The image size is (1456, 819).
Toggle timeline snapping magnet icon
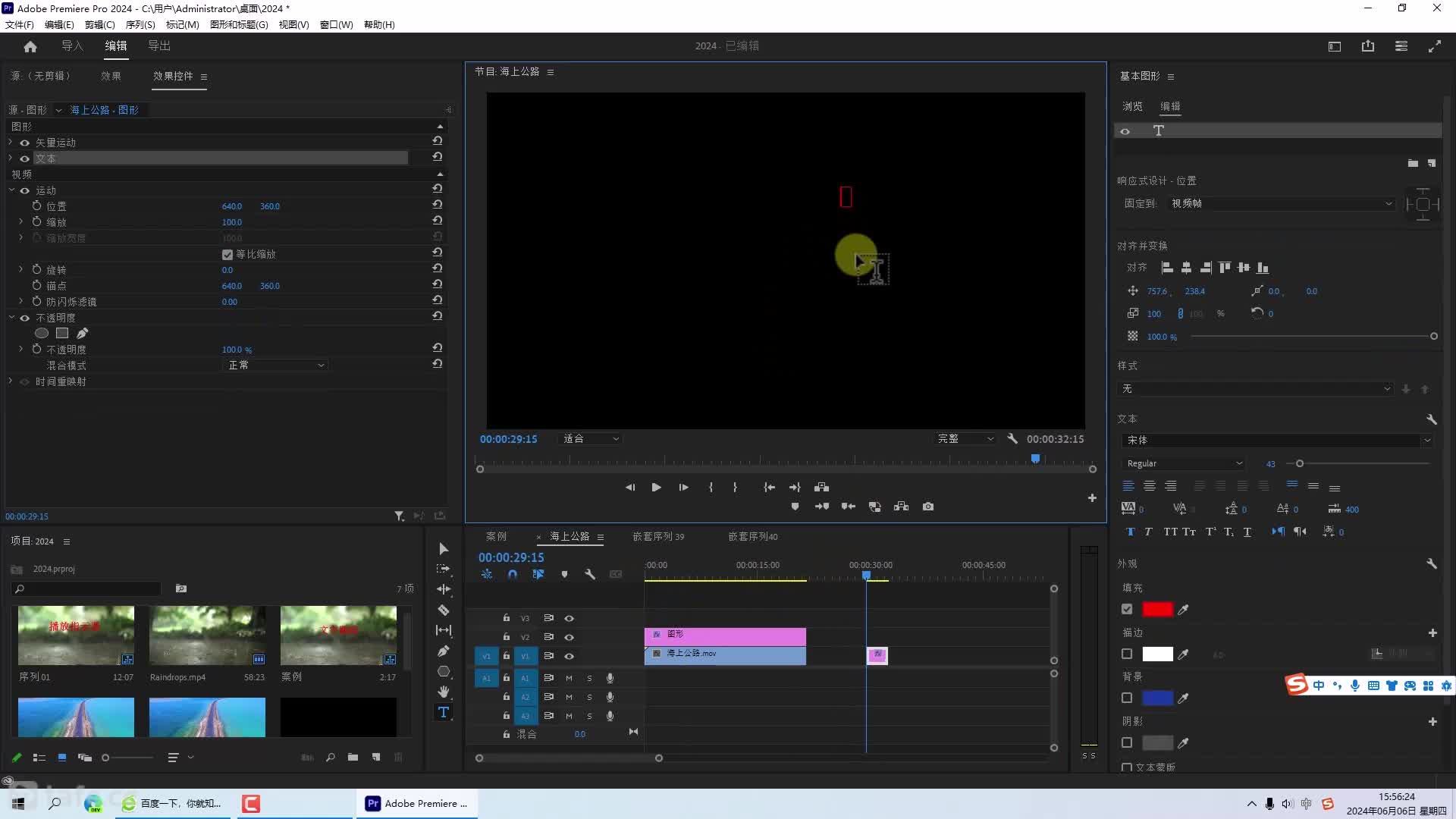tap(513, 574)
